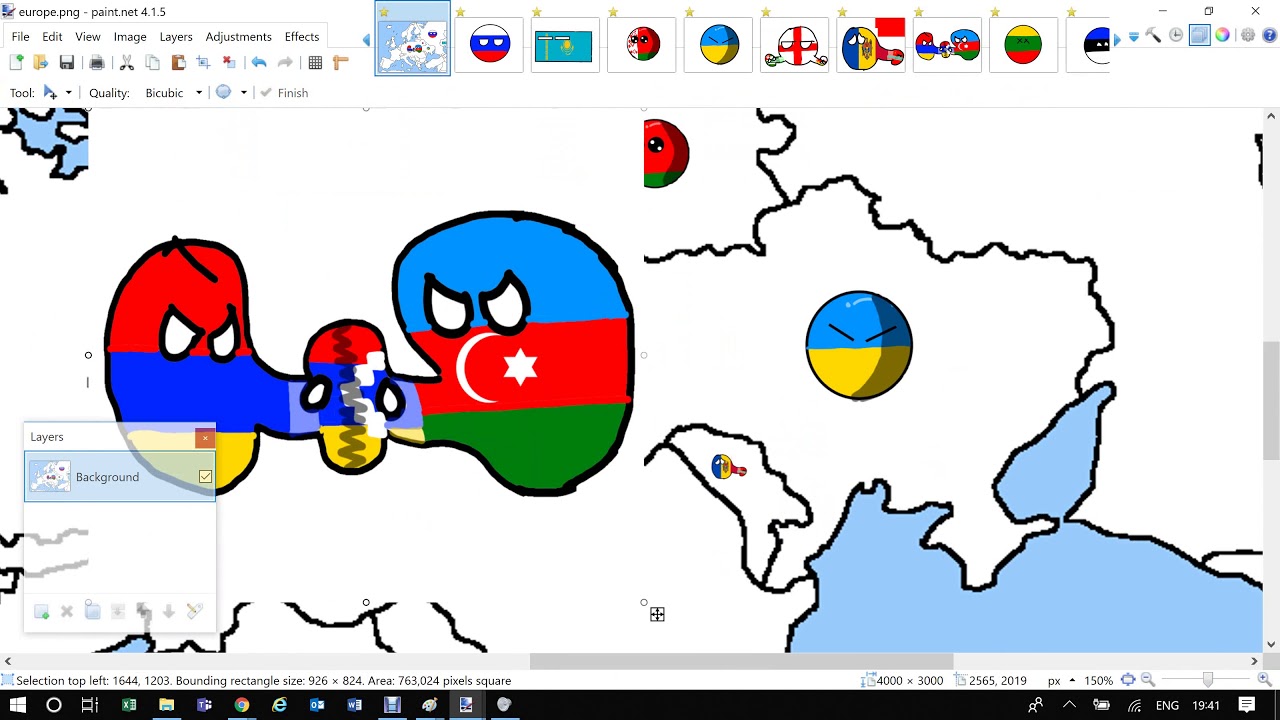
Task: Open the View menu
Action: [x=88, y=36]
